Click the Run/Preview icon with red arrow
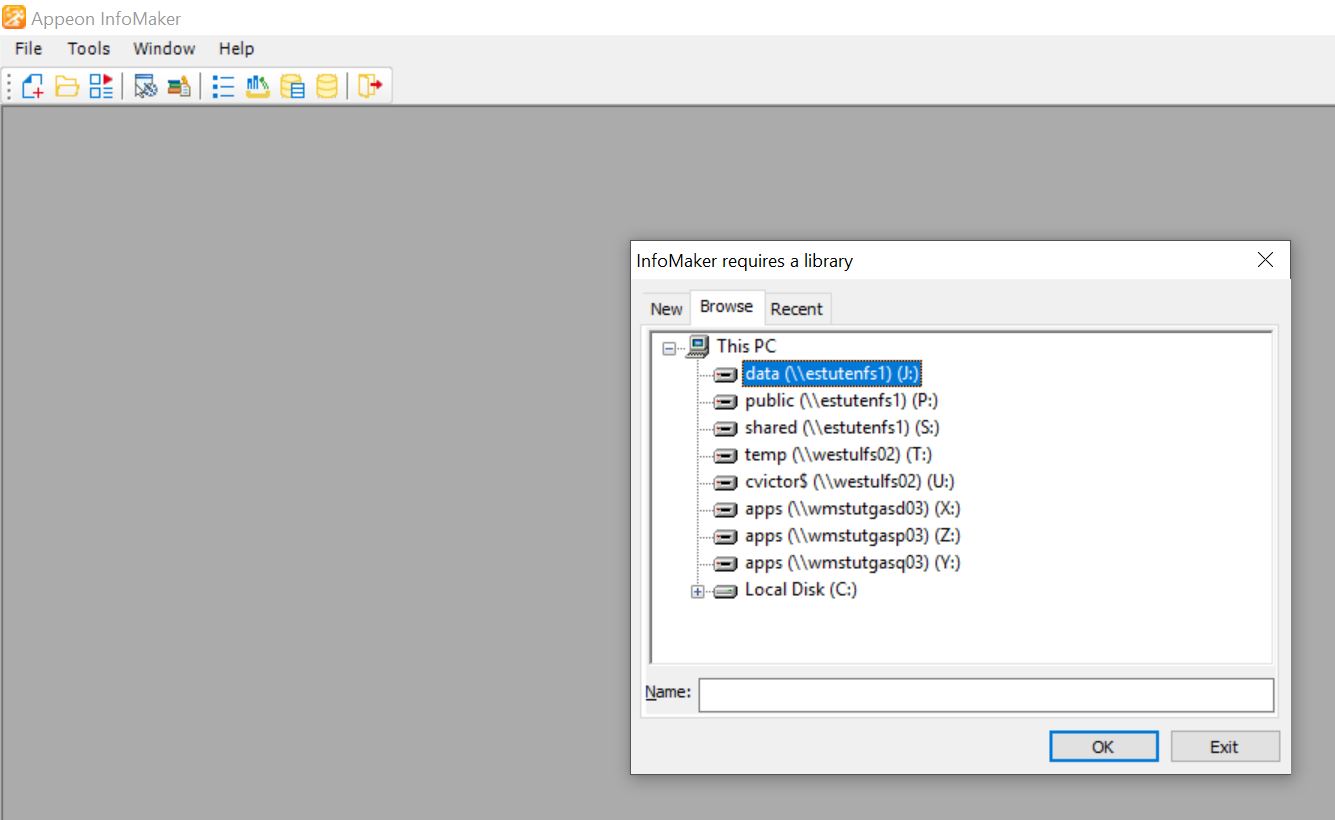 point(101,87)
